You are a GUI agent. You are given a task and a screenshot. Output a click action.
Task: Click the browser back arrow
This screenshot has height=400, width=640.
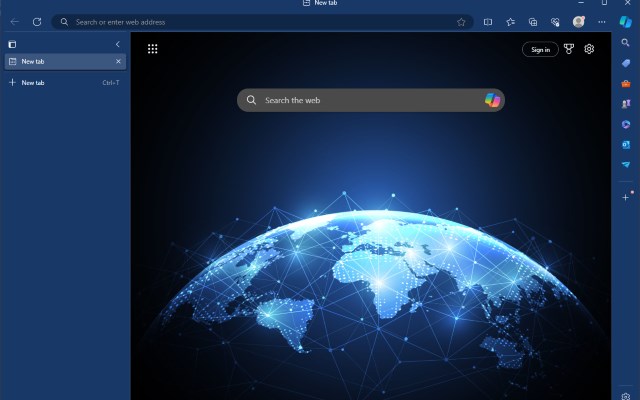tap(15, 22)
